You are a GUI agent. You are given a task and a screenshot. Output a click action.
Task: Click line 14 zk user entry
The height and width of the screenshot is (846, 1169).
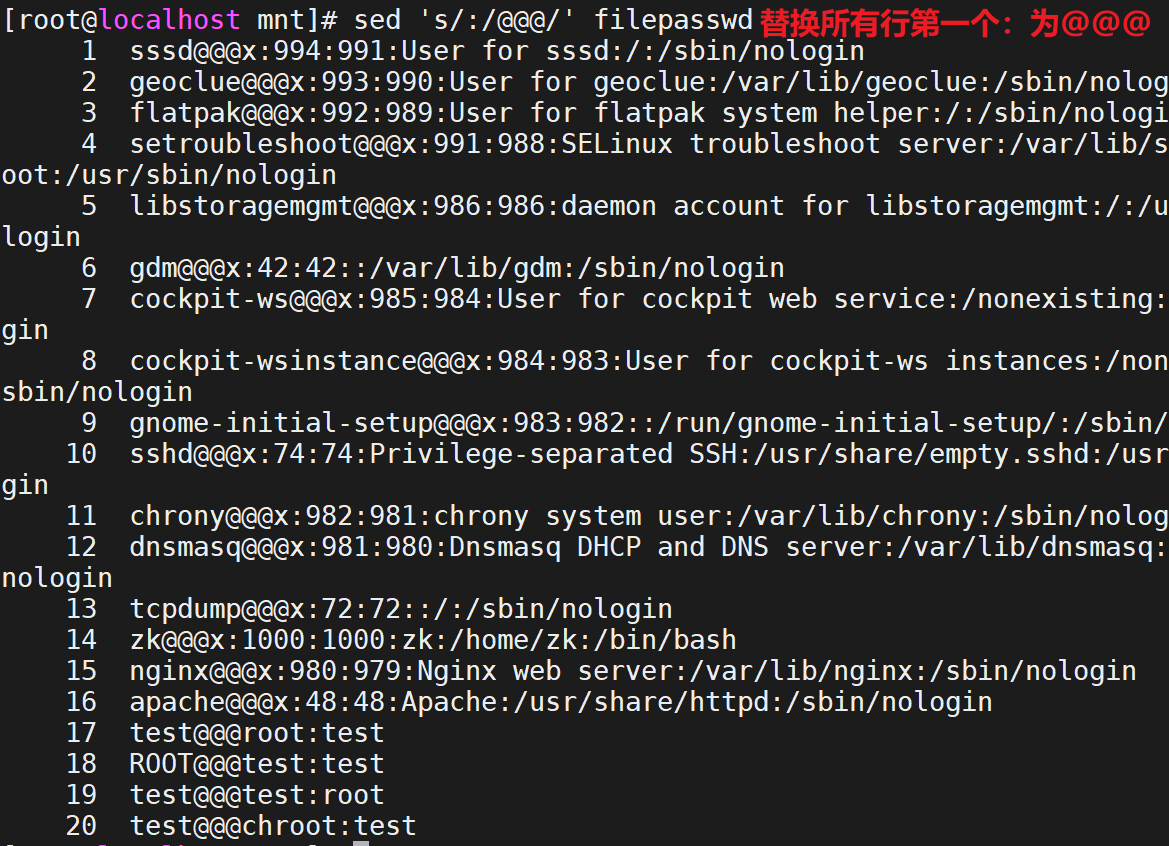433,640
